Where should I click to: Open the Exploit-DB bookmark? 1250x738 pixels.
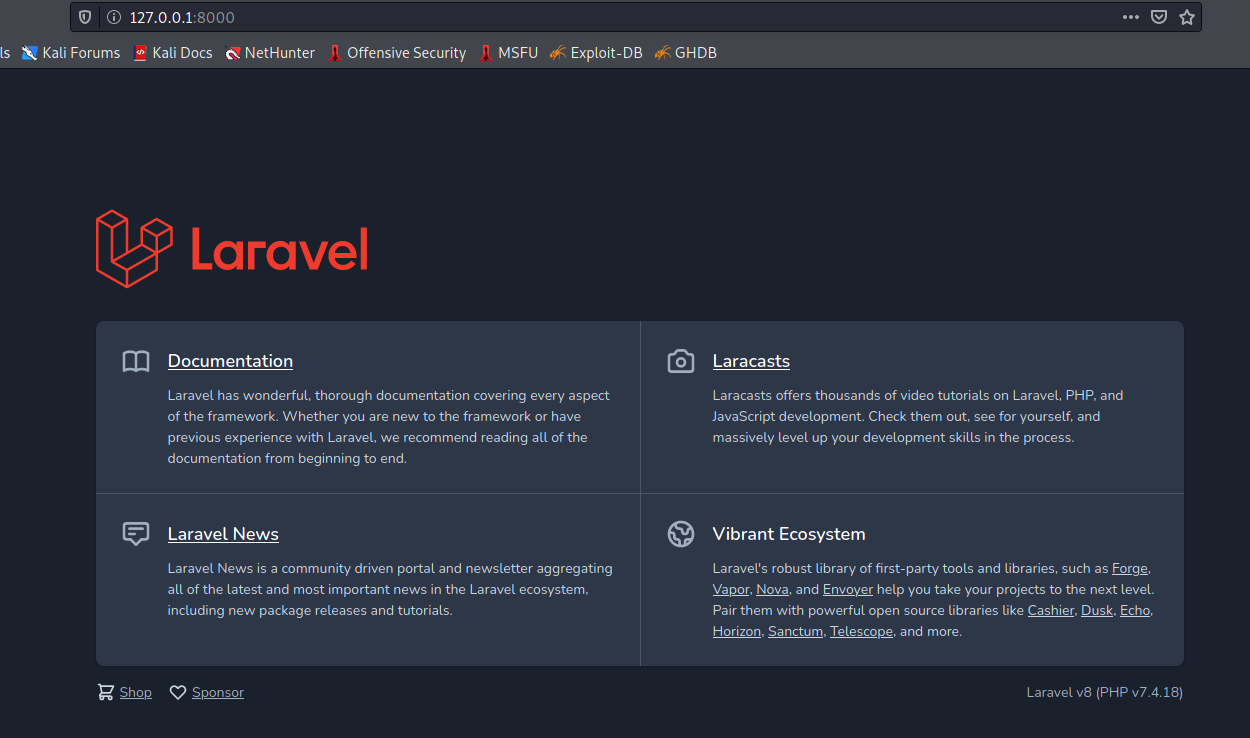click(596, 53)
